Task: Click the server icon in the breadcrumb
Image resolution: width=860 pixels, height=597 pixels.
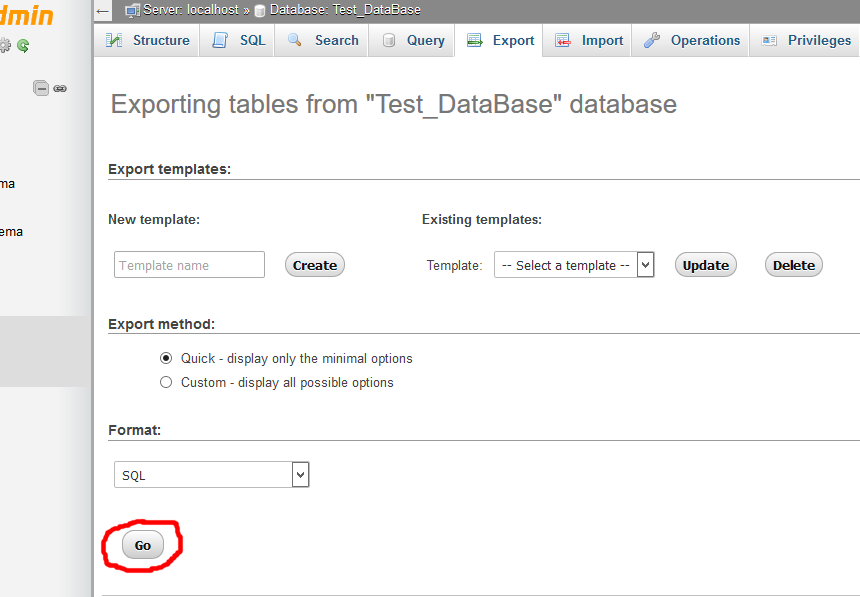Action: [x=132, y=10]
